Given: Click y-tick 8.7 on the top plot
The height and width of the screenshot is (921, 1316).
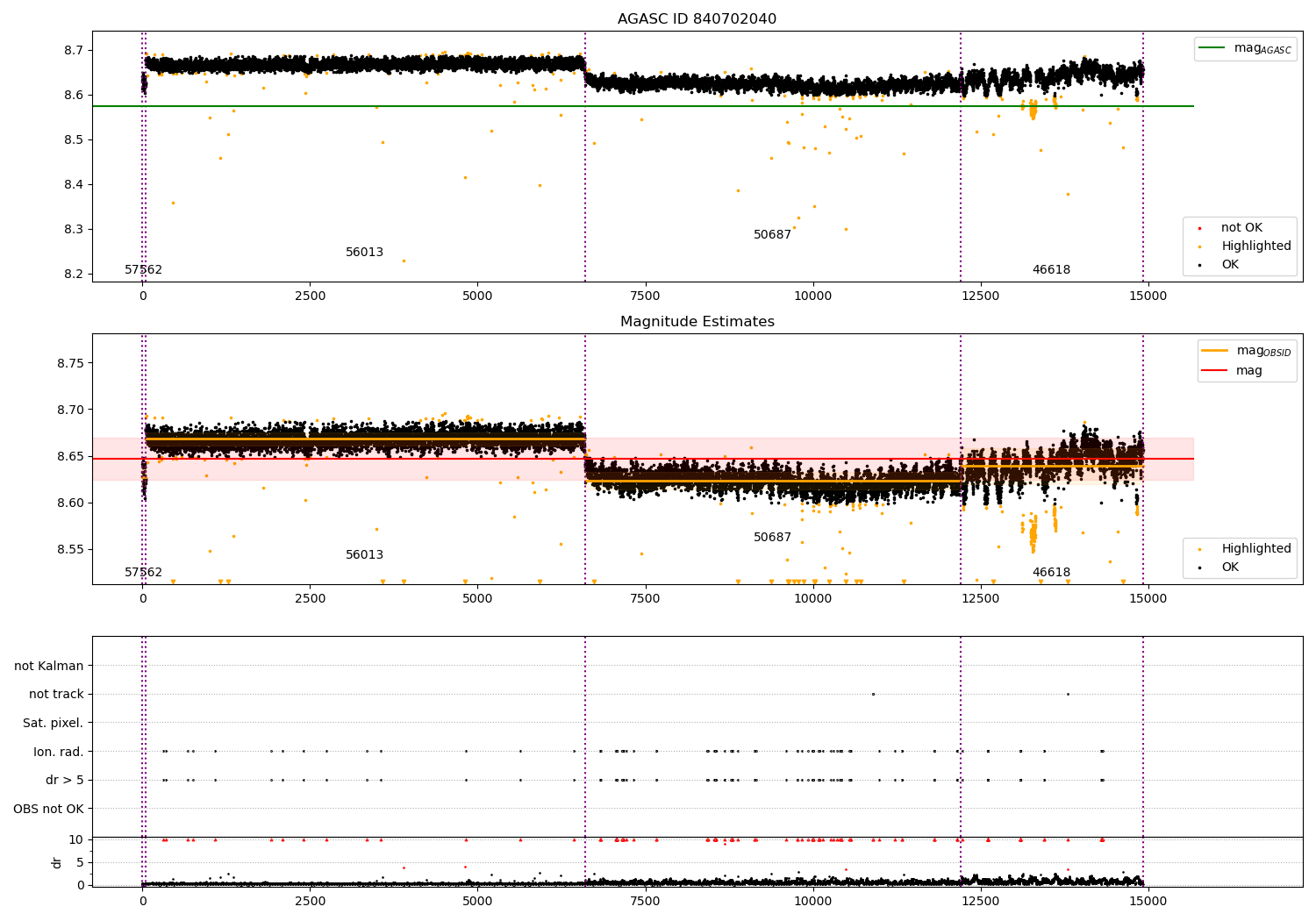Looking at the screenshot, I should pyautogui.click(x=74, y=50).
